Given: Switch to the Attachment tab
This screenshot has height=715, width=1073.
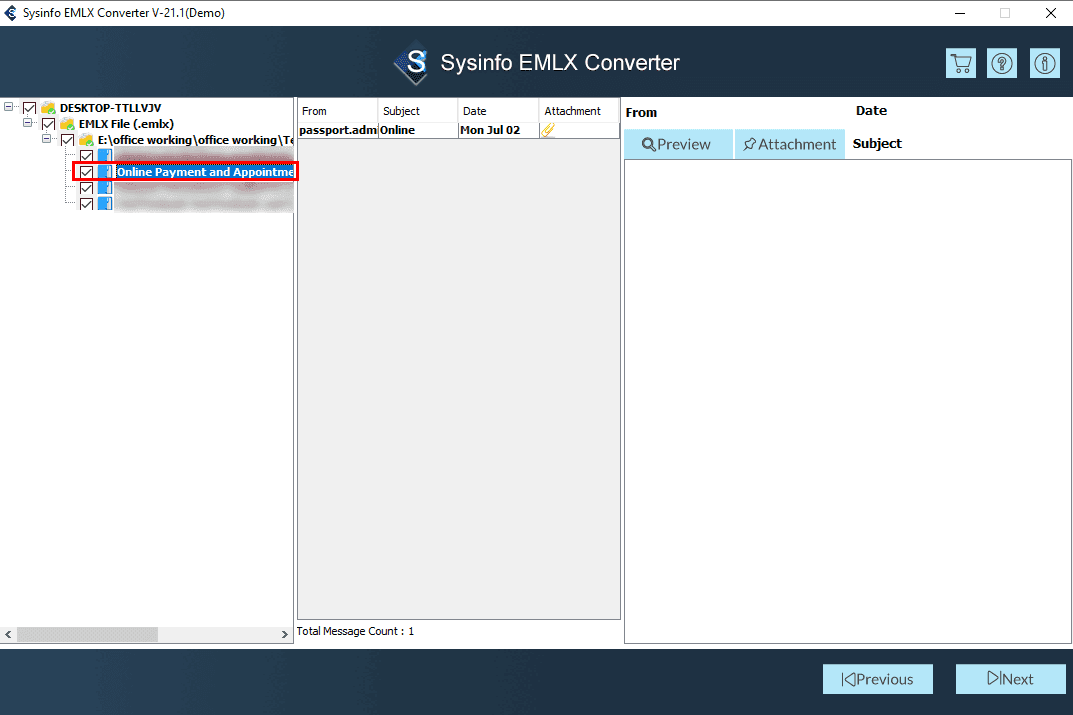Looking at the screenshot, I should (790, 144).
